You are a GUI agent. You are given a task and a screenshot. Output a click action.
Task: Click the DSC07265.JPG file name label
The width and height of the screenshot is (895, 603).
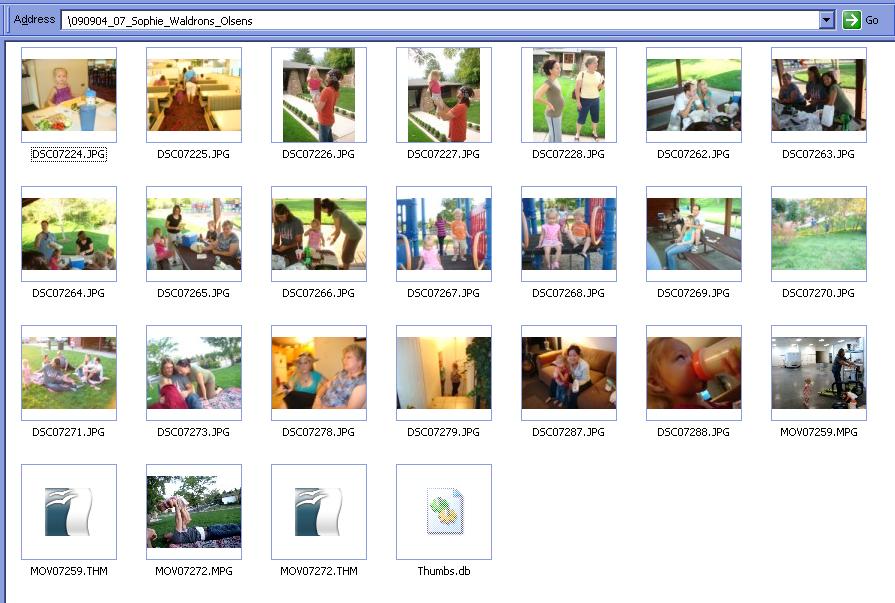pyautogui.click(x=193, y=293)
